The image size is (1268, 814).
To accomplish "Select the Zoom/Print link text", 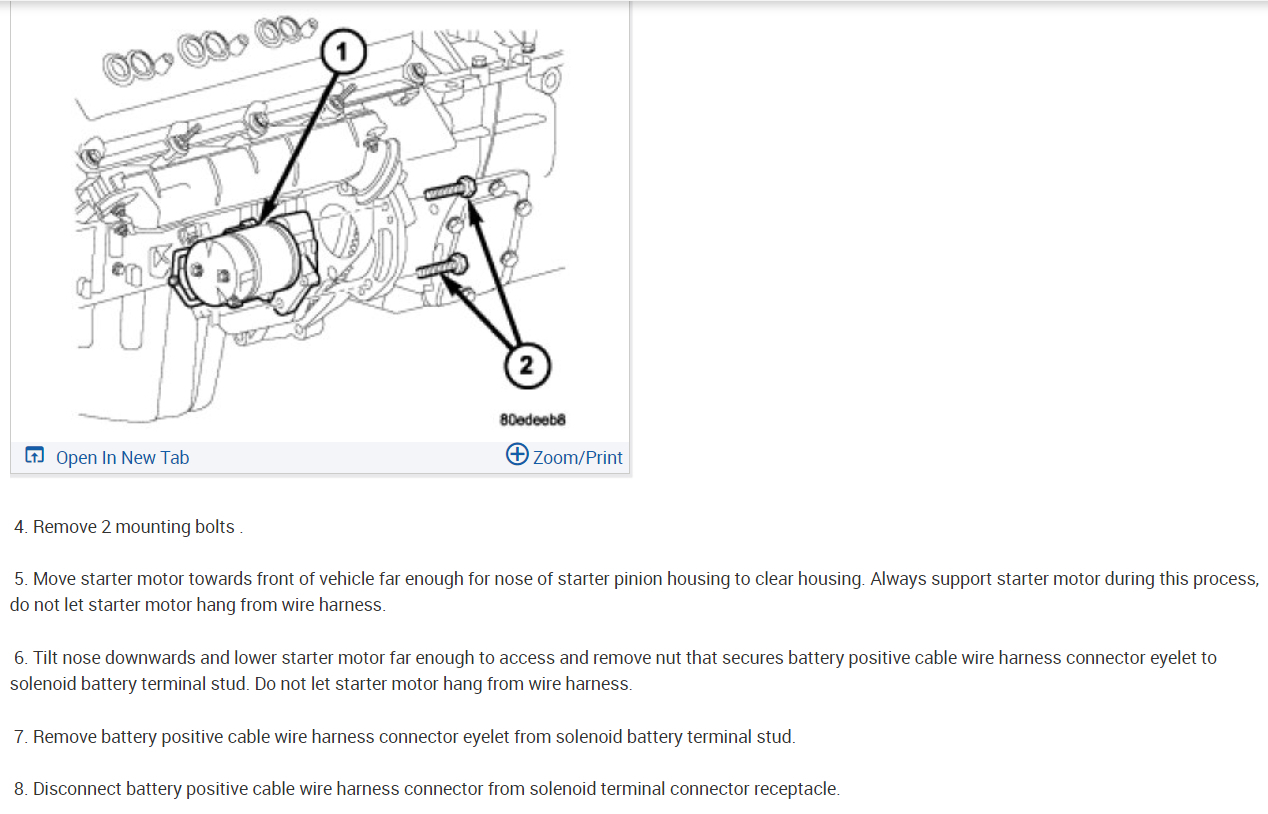I will (x=578, y=457).
